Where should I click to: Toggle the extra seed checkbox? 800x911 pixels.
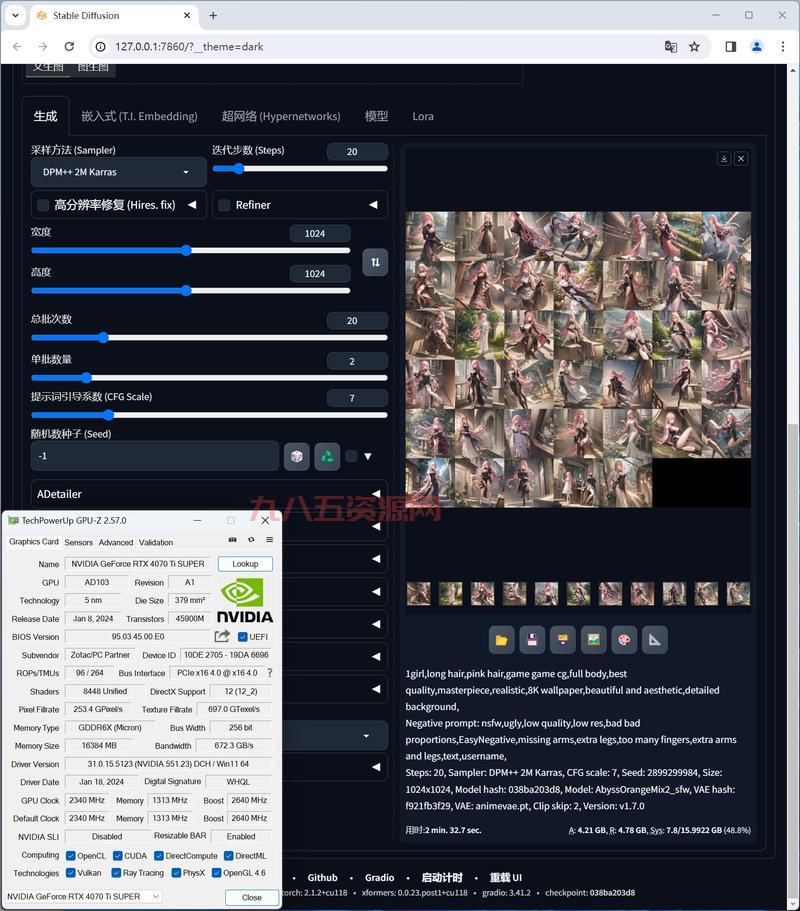pyautogui.click(x=351, y=456)
